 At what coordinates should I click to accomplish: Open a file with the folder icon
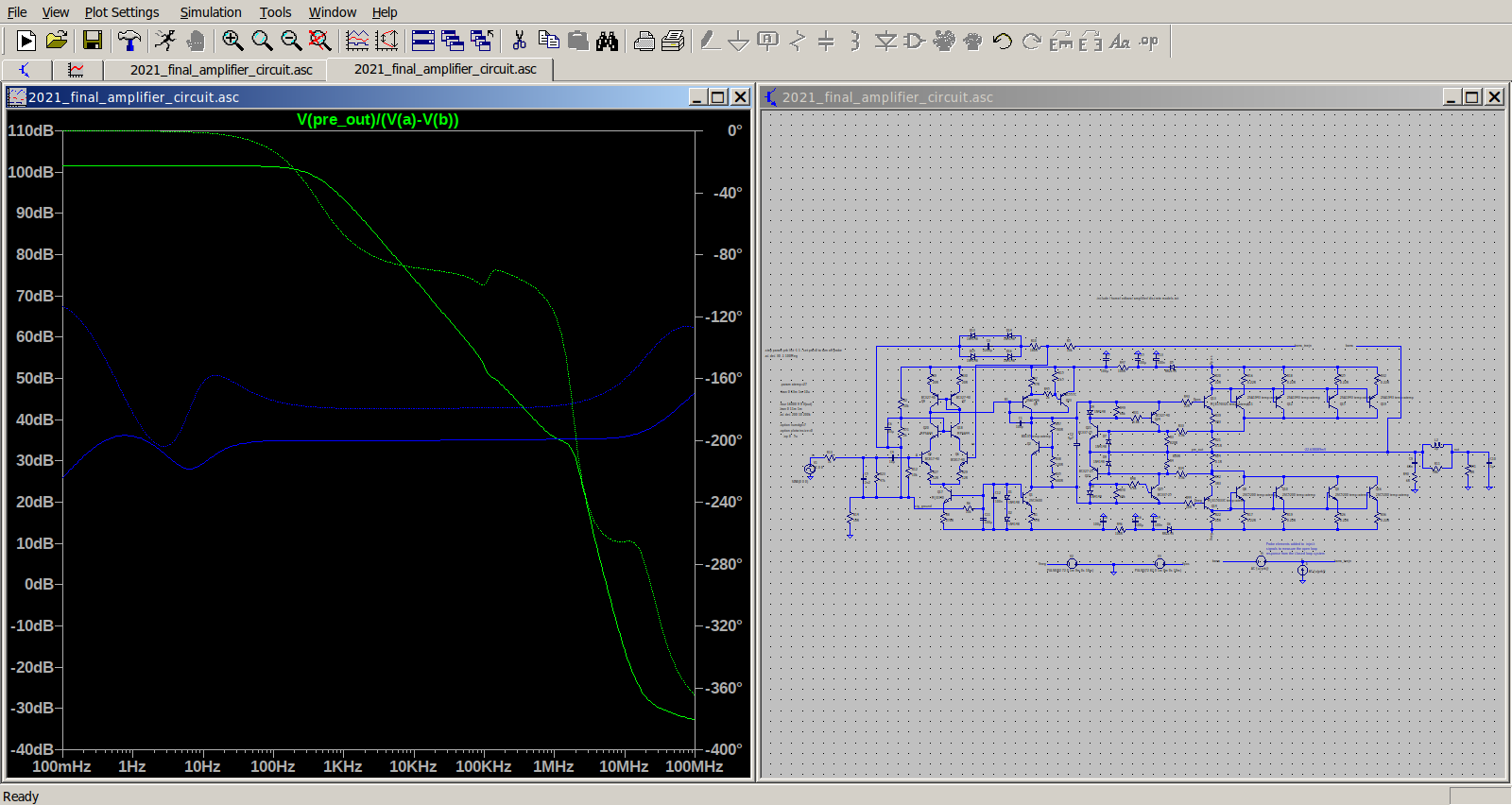click(57, 41)
